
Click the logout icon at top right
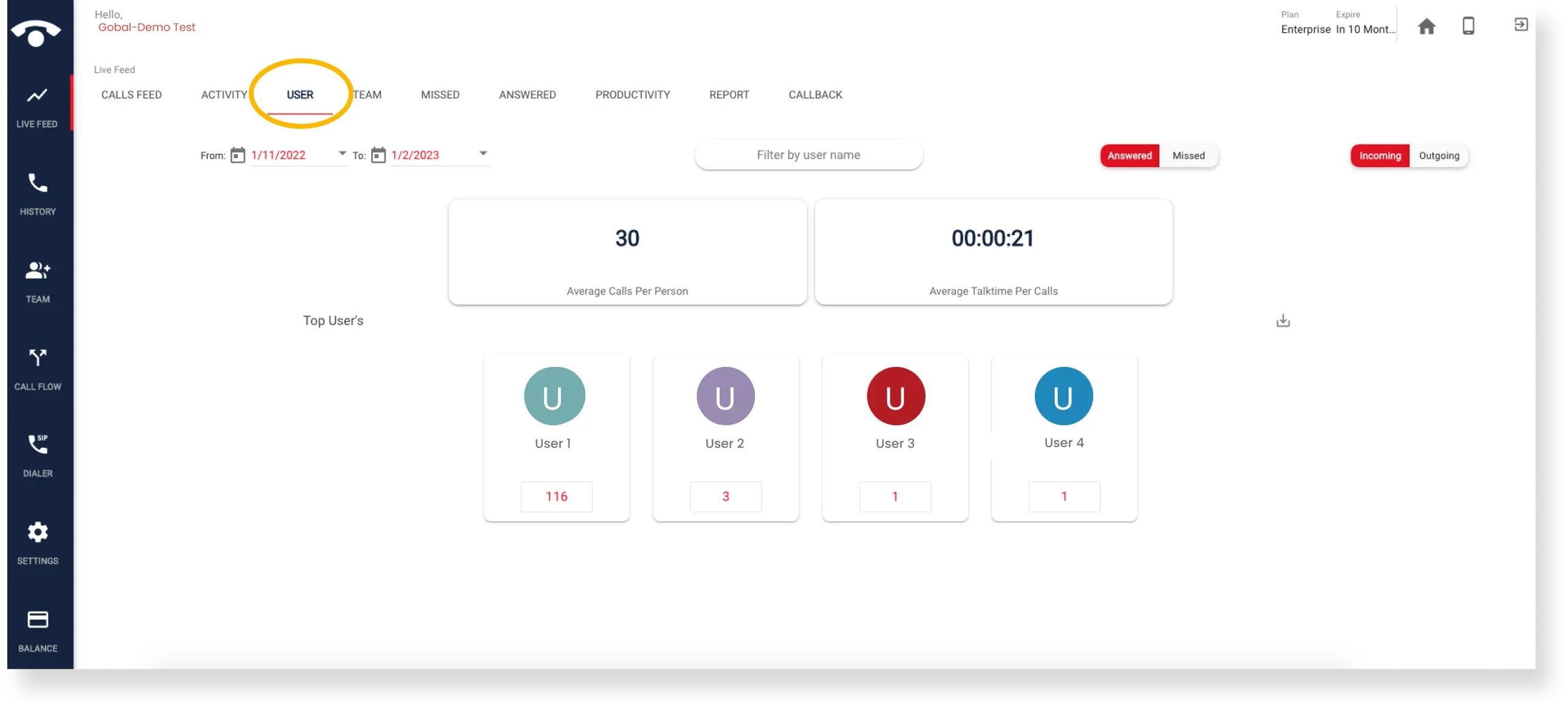1521,24
